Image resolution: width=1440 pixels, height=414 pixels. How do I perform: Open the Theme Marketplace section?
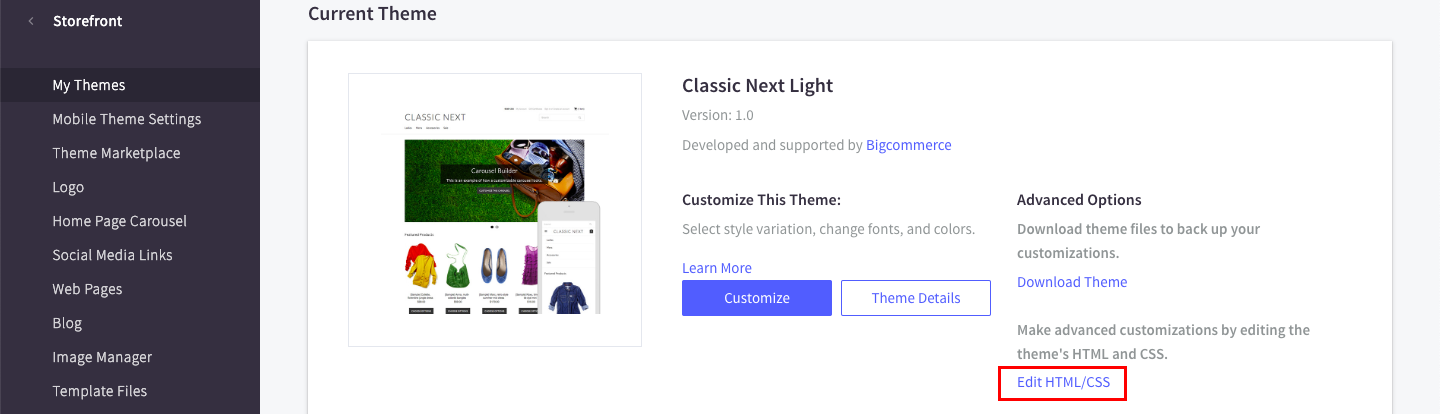(x=116, y=153)
